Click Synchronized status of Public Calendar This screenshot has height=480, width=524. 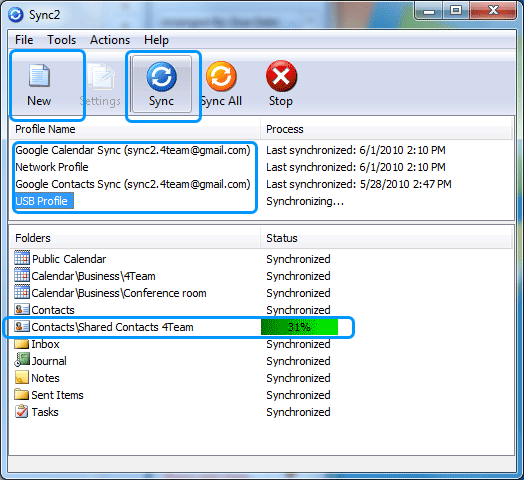point(298,259)
